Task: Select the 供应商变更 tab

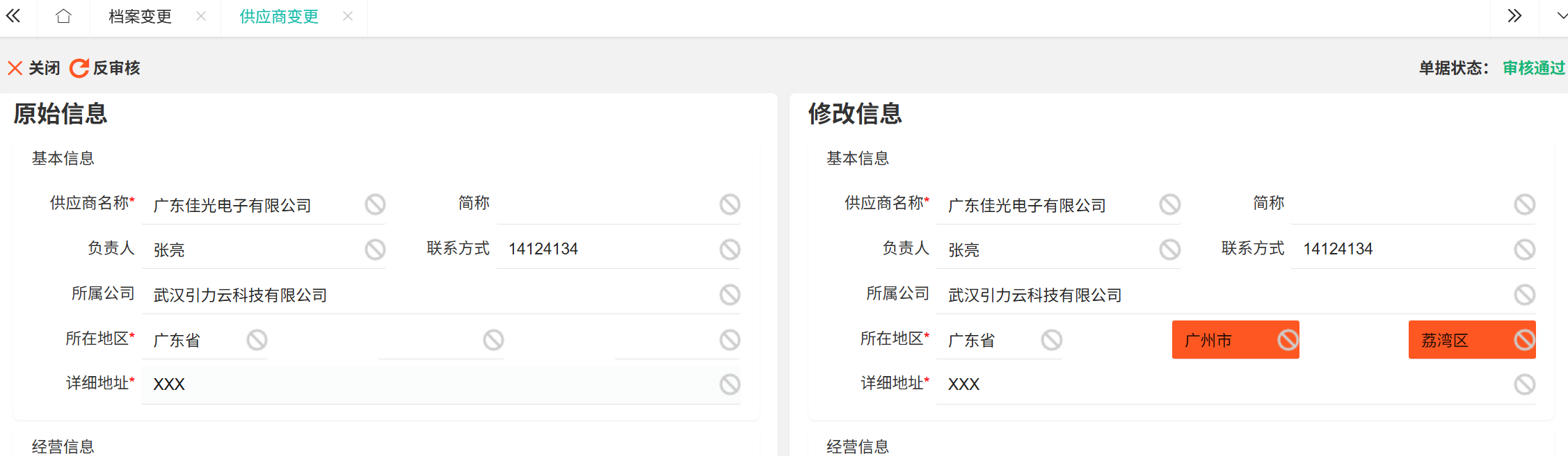Action: 279,17
